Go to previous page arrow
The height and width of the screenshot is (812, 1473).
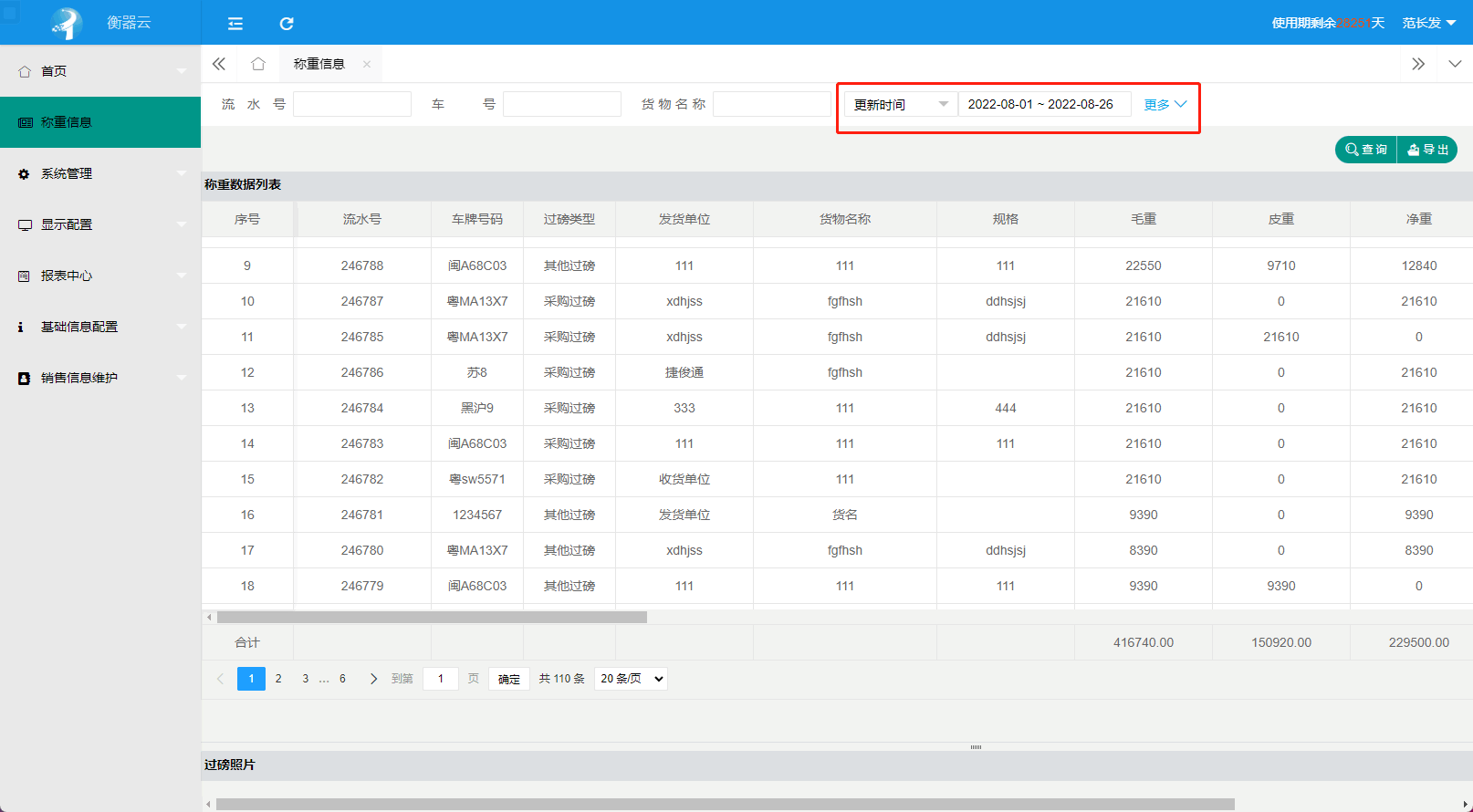(220, 679)
